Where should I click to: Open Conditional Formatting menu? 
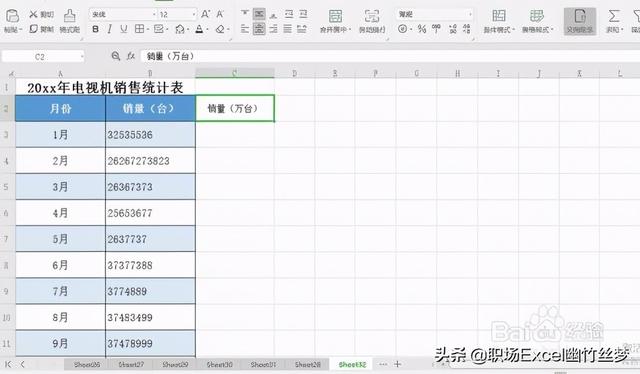(499, 21)
